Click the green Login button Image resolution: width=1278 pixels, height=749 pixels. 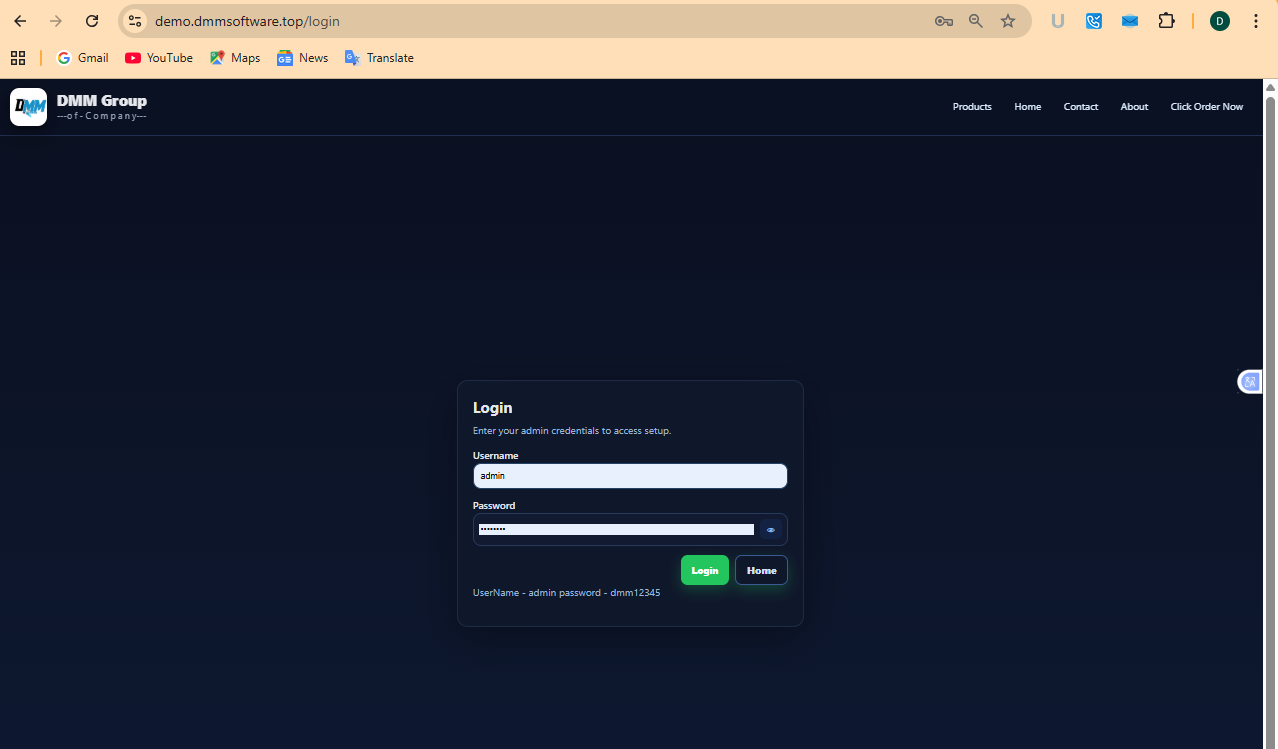704,569
